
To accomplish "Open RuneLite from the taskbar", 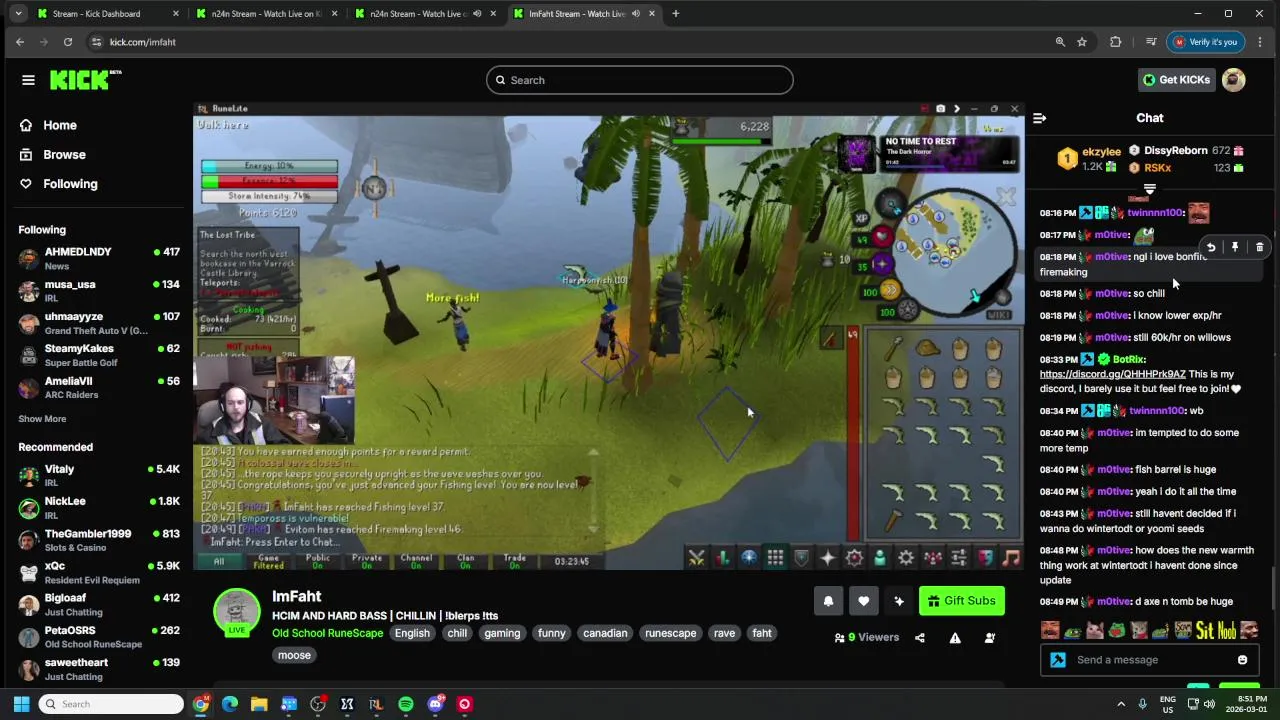I will 376,704.
